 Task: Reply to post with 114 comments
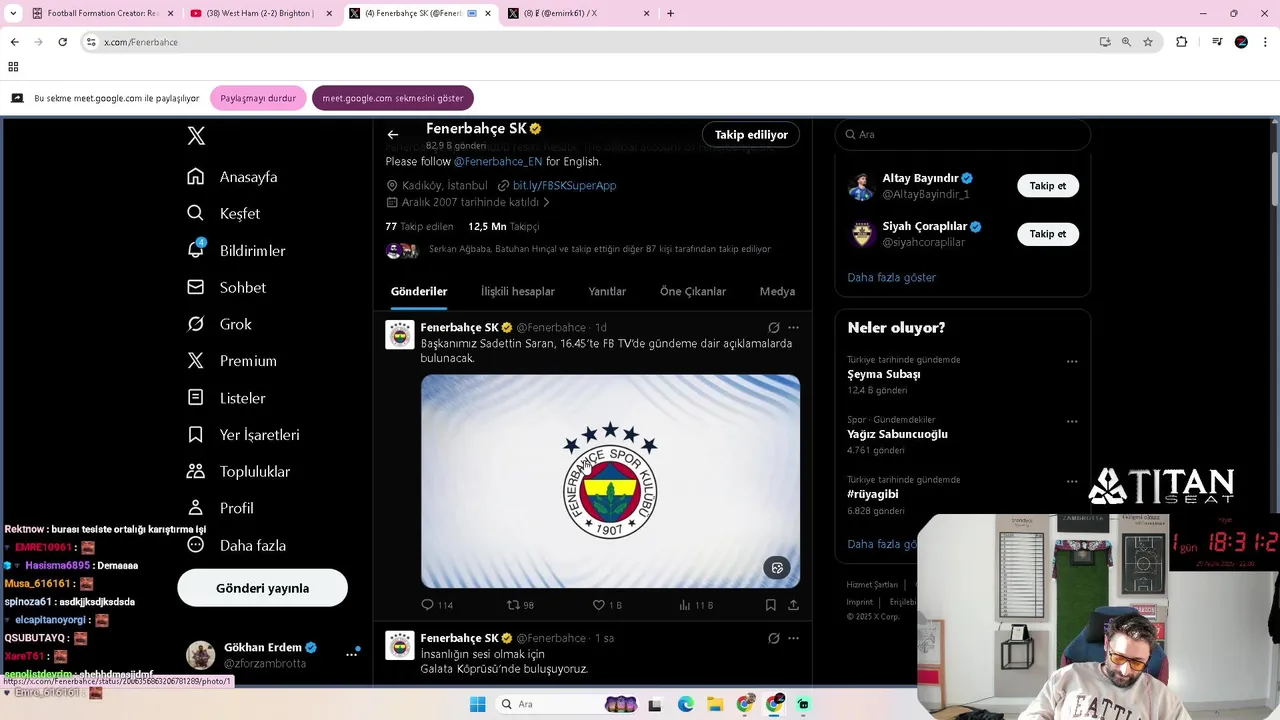tap(437, 605)
